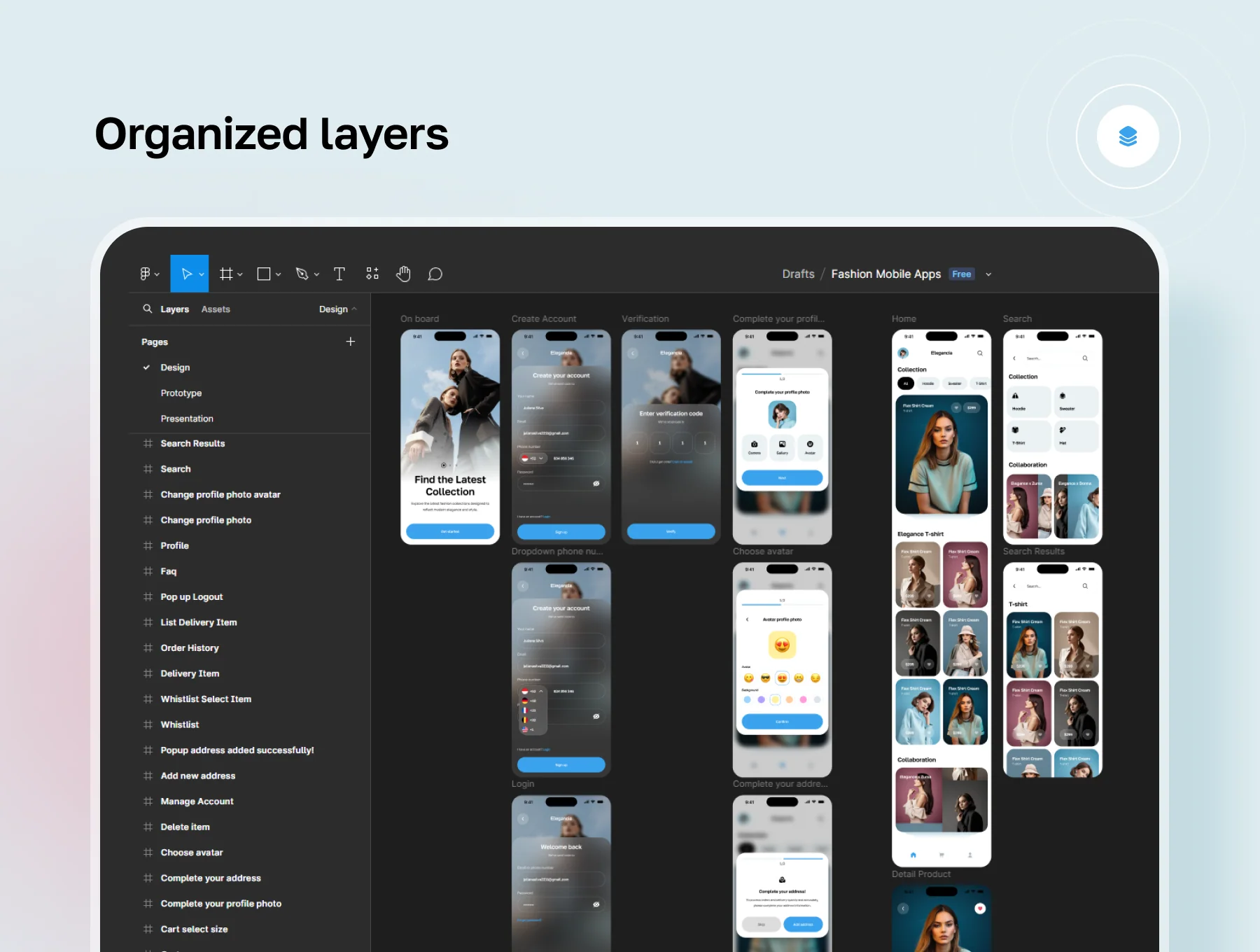Select the Prototype page

tap(181, 393)
